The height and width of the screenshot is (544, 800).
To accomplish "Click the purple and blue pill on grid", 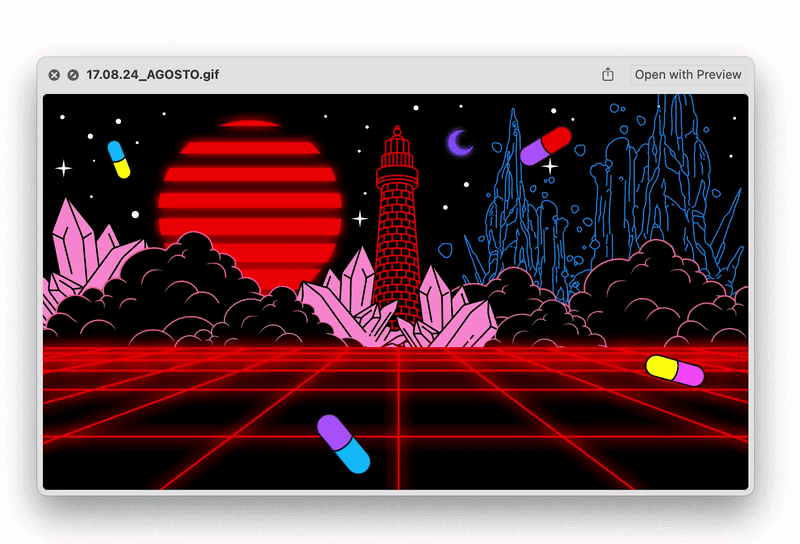I will [343, 443].
